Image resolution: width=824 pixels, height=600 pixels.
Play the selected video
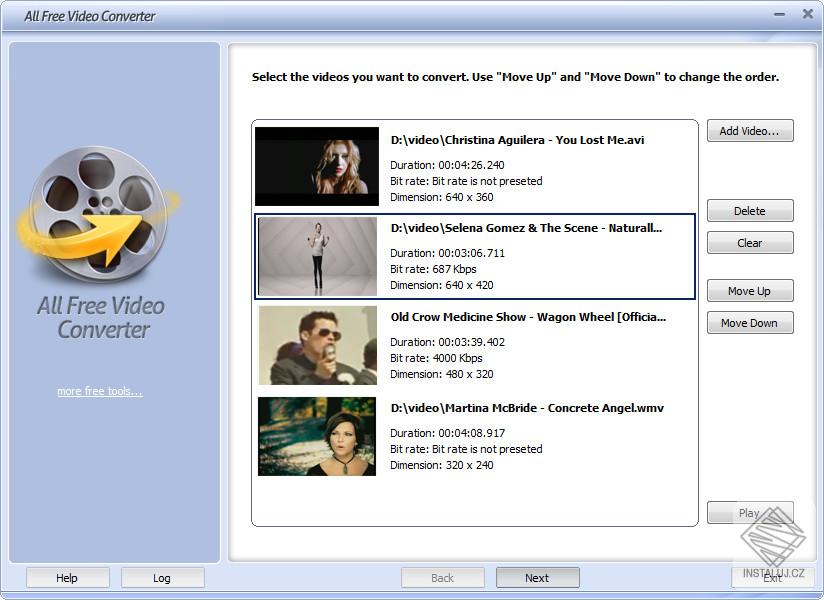click(x=750, y=512)
